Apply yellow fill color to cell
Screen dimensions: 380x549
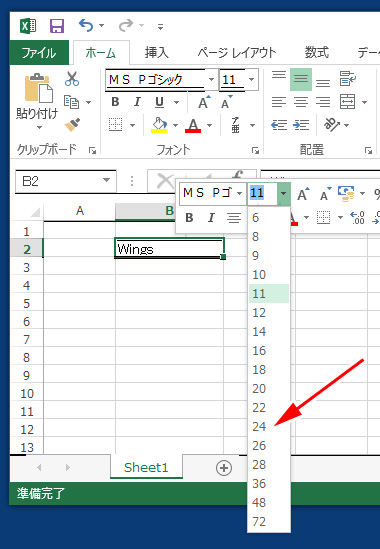(x=159, y=125)
